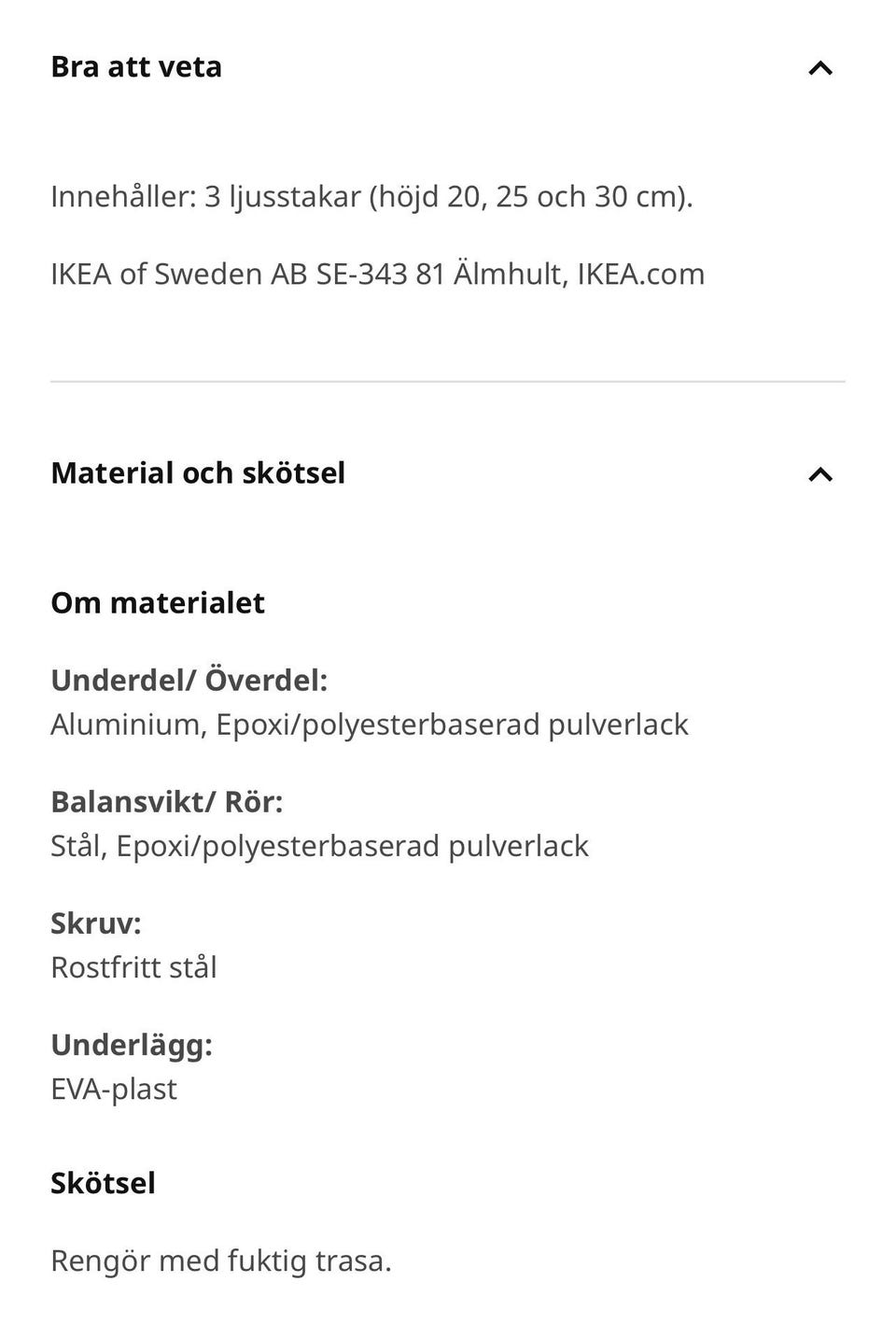Screen dimensions: 896x1338
Task: Collapse the Bra att veta chevron
Action: 819,68
